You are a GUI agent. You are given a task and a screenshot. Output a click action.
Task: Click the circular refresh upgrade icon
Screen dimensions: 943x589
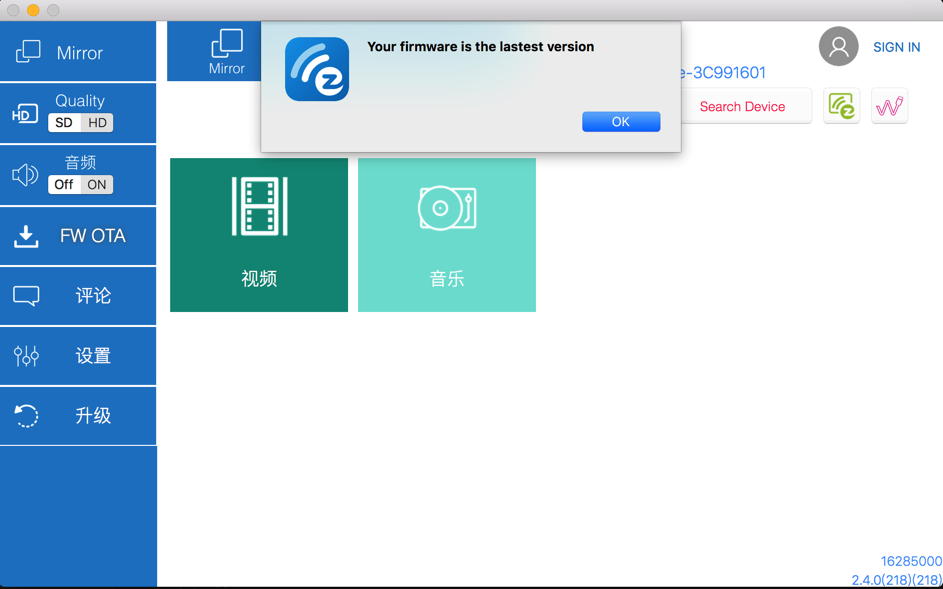tap(26, 416)
